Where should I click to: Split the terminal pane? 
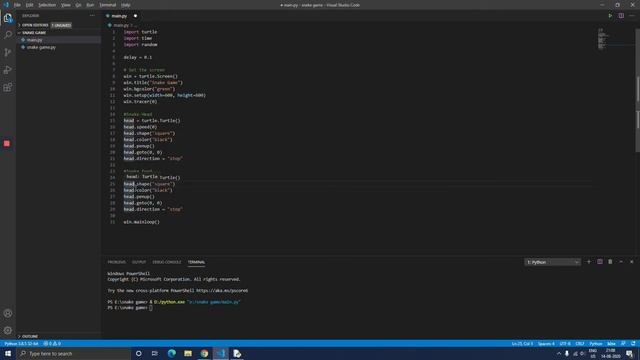[x=600, y=262]
